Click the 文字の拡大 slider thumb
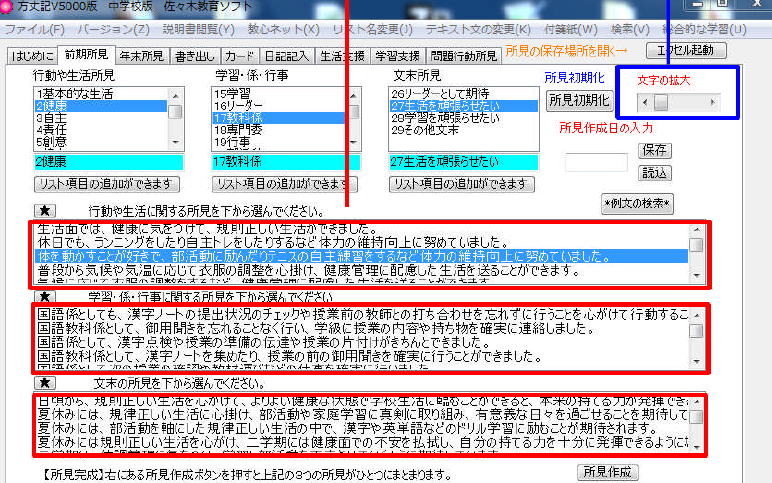772x483 pixels. [x=661, y=102]
